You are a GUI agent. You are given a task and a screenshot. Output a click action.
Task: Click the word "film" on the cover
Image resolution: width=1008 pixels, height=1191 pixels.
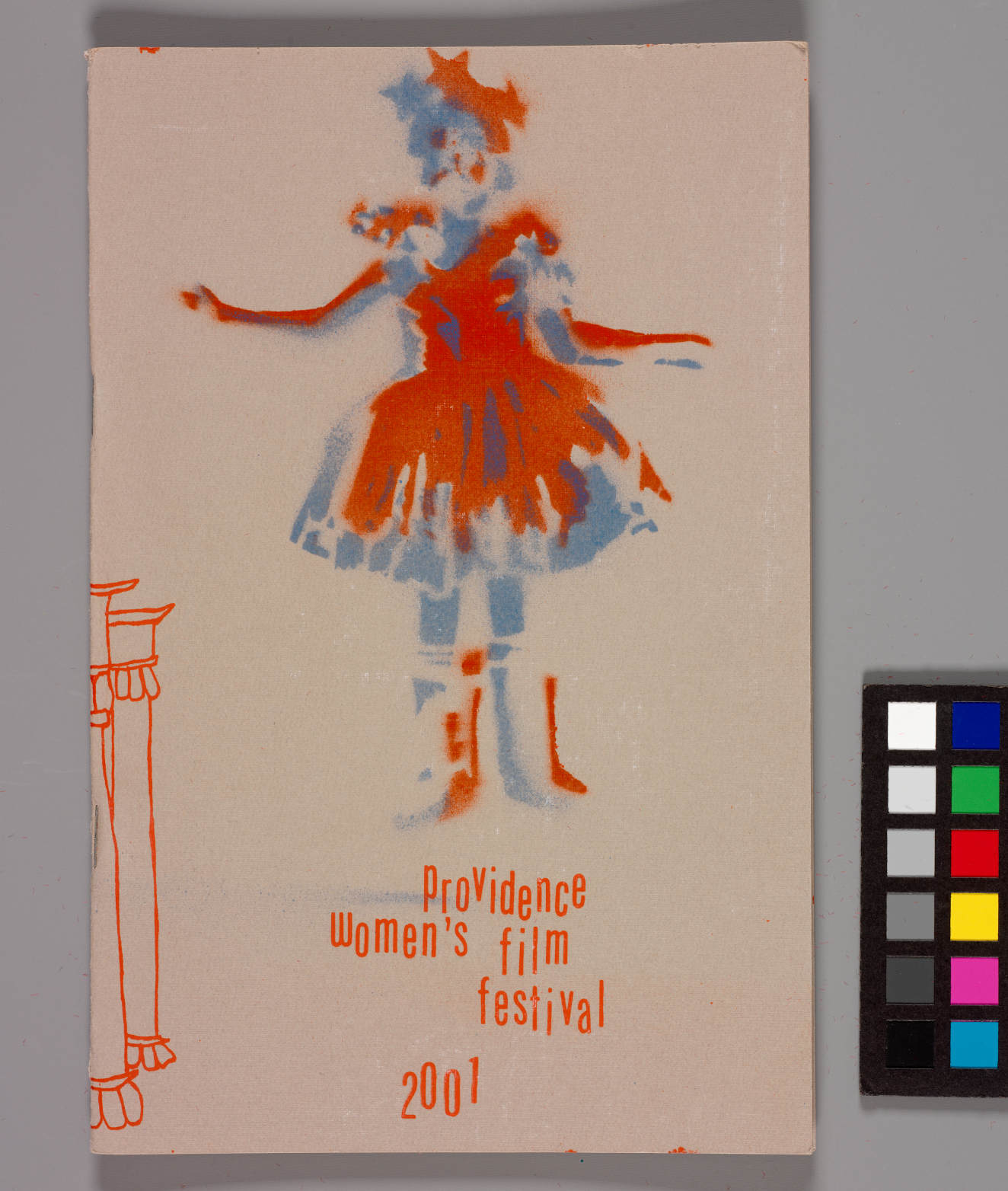pos(534,950)
